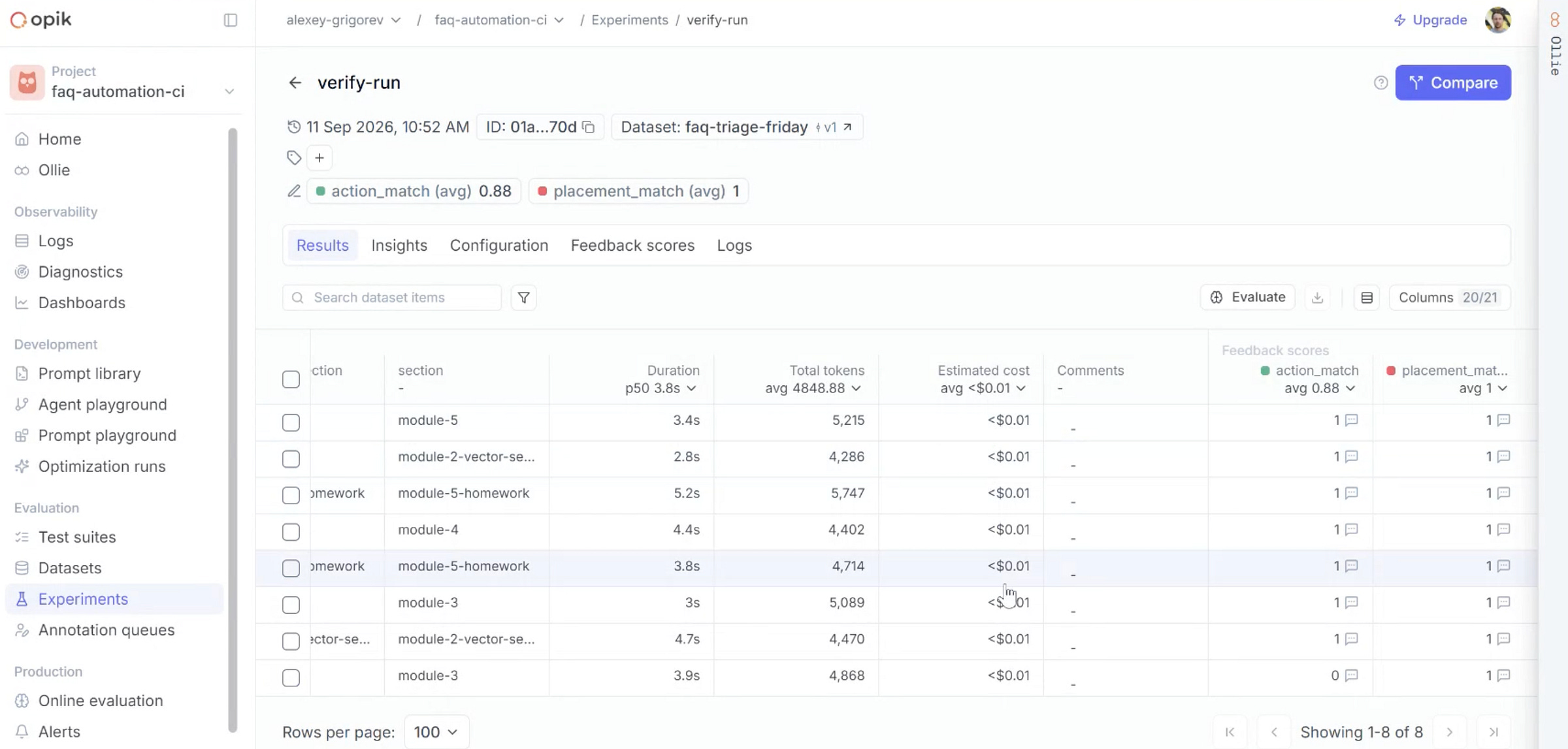The height and width of the screenshot is (749, 1568).
Task: Expand the Project selector in sidebar
Action: (x=123, y=83)
